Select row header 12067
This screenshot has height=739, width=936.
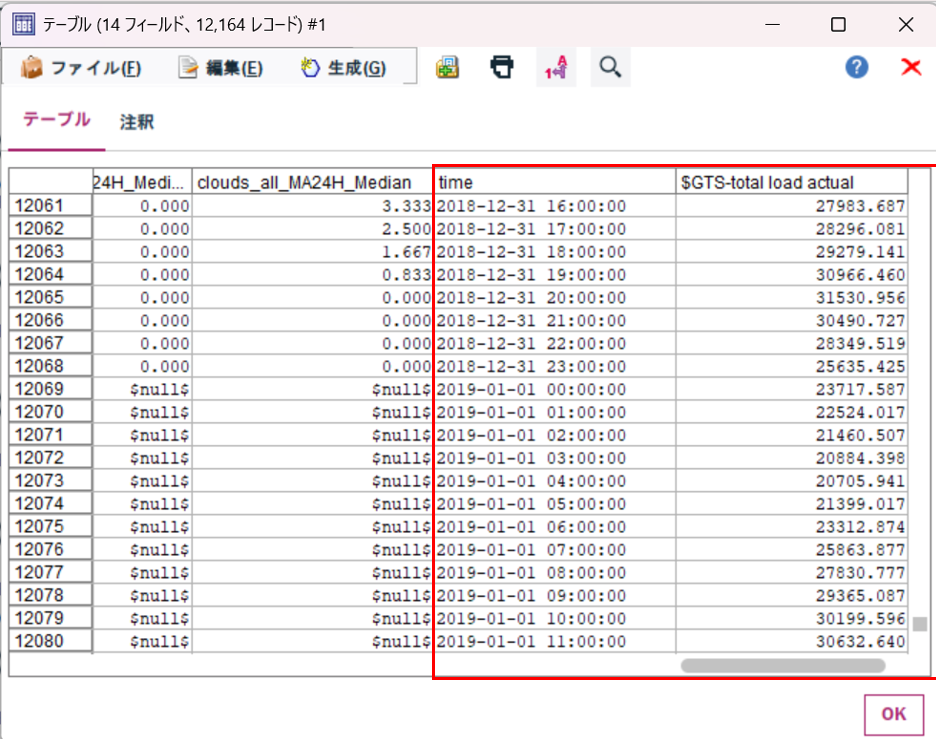coord(51,343)
